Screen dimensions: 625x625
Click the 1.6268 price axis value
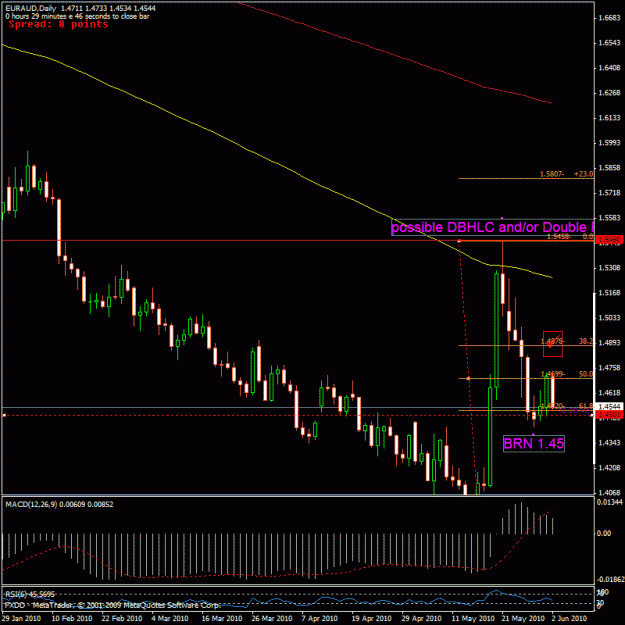click(610, 93)
